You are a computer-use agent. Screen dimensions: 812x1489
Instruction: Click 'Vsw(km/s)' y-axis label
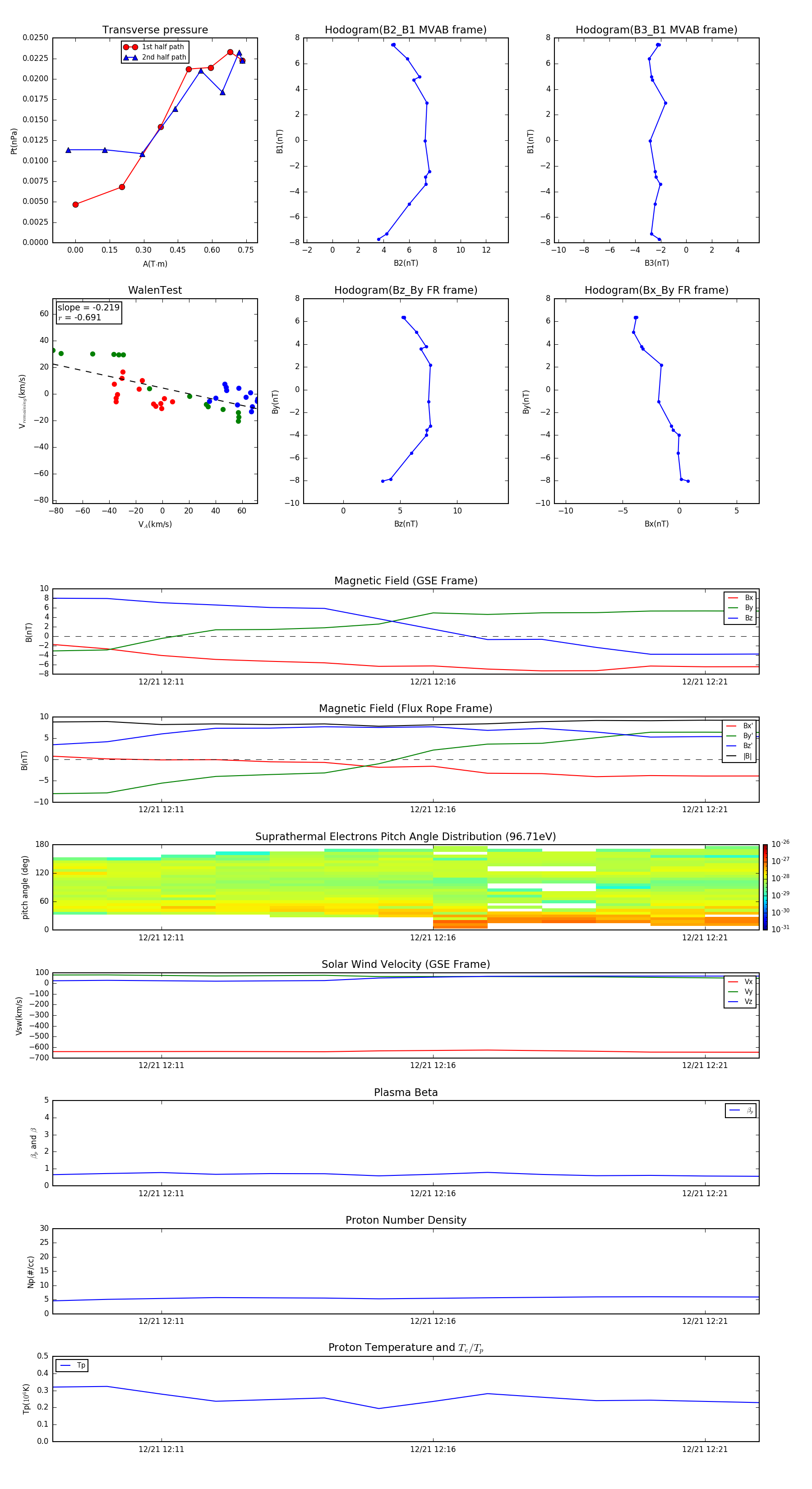tap(18, 1016)
